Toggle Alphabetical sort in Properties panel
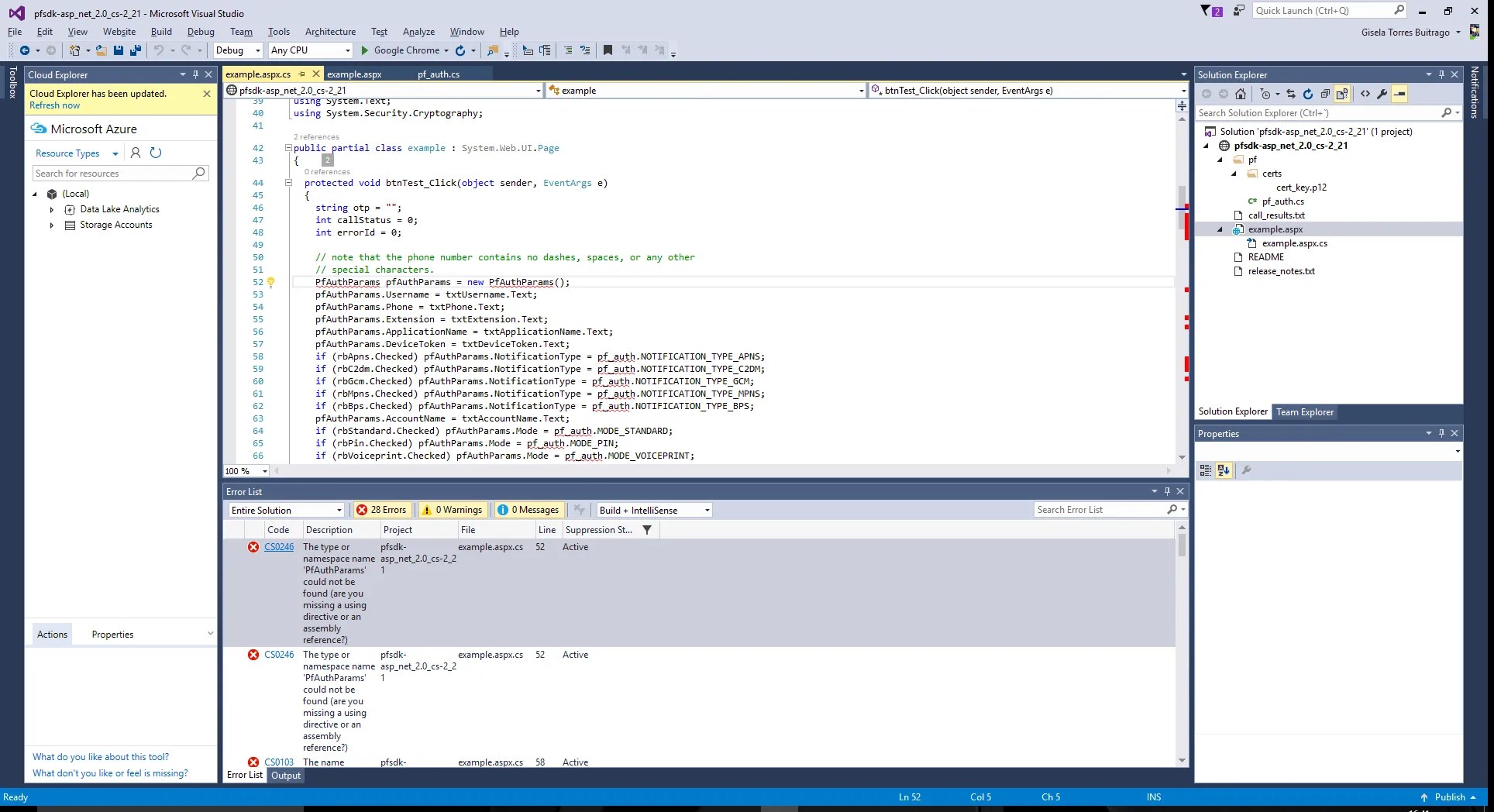 1224,470
